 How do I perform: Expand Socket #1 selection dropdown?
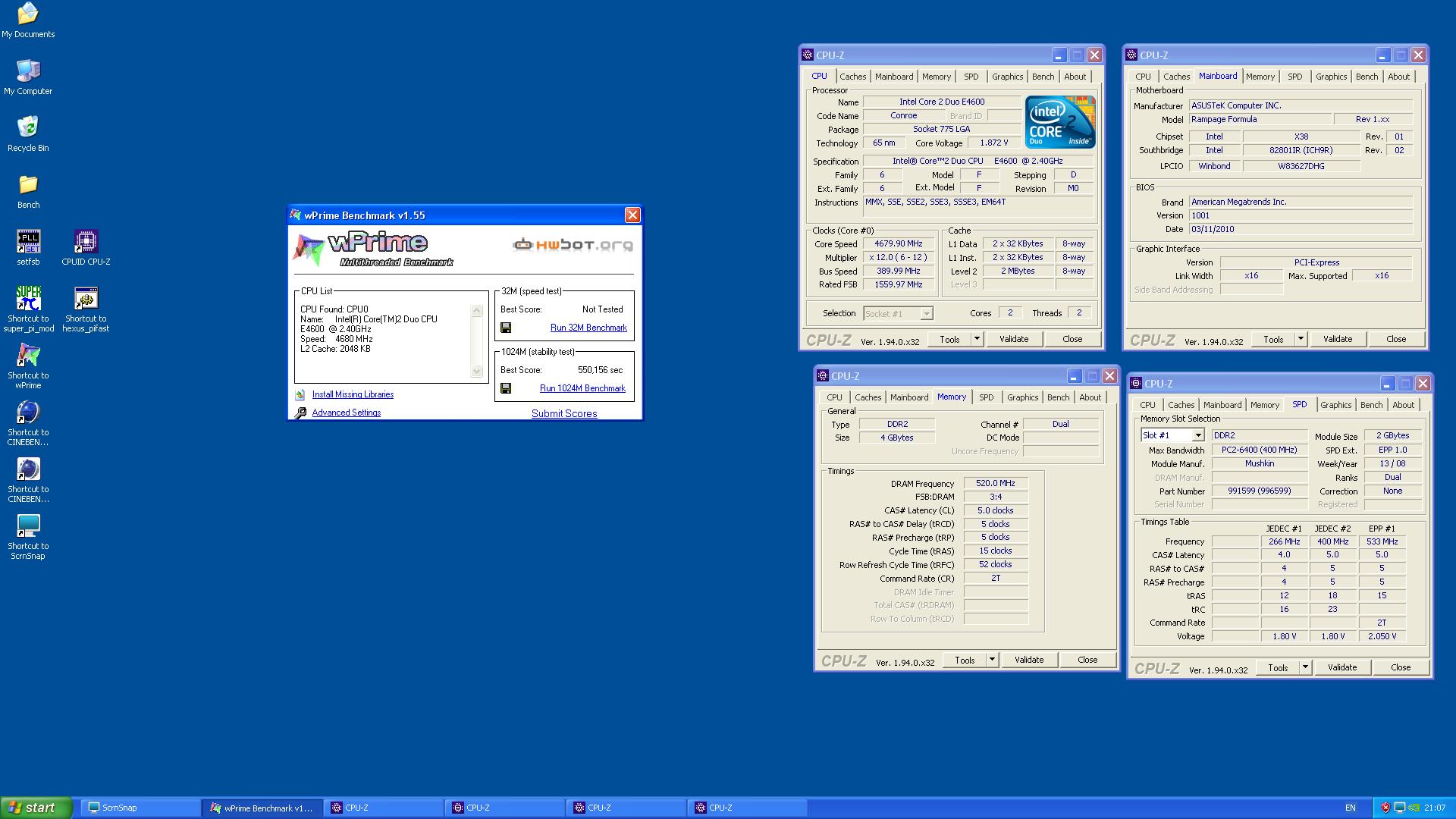926,314
